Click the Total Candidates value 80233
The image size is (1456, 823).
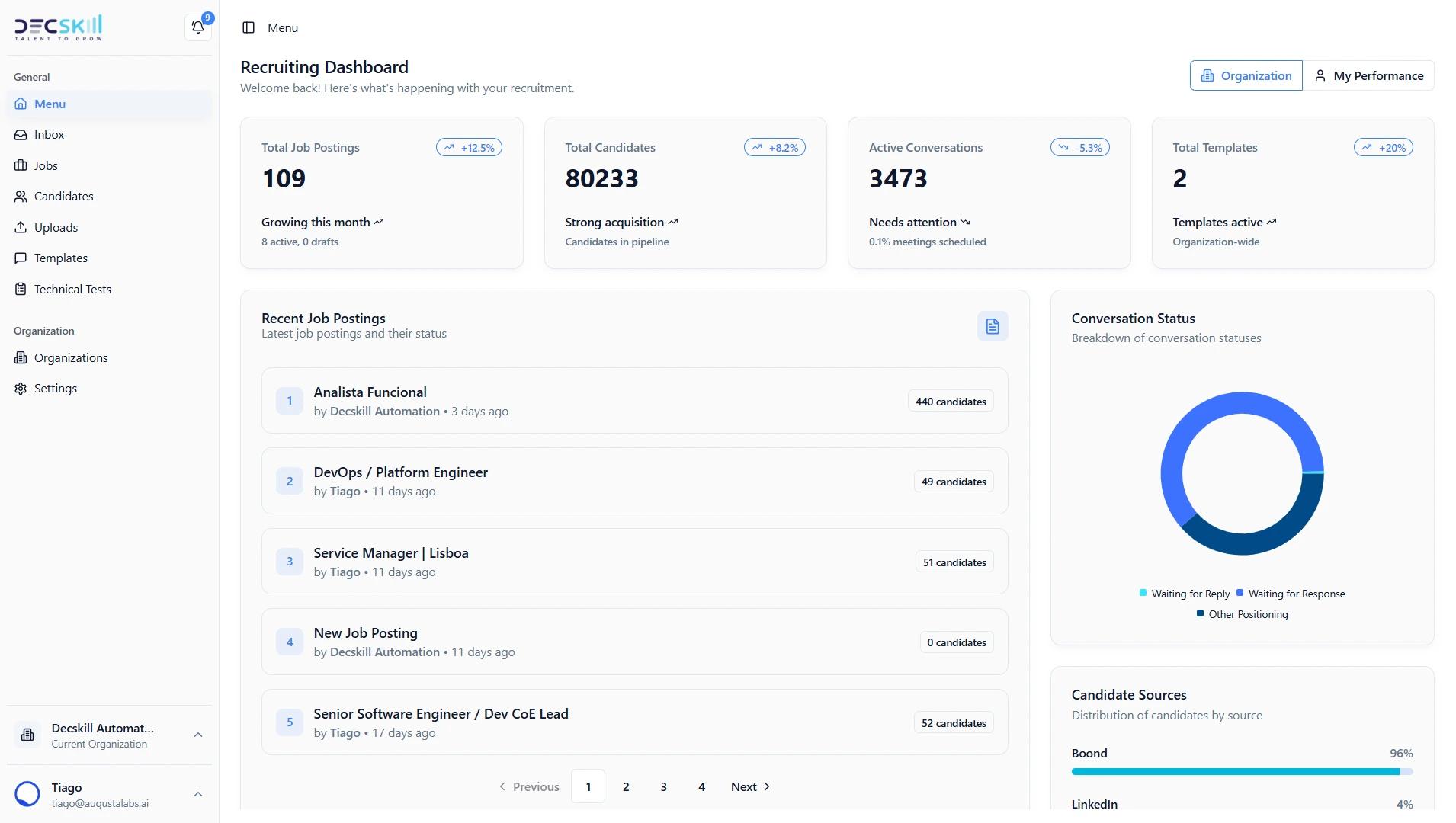[x=601, y=178]
